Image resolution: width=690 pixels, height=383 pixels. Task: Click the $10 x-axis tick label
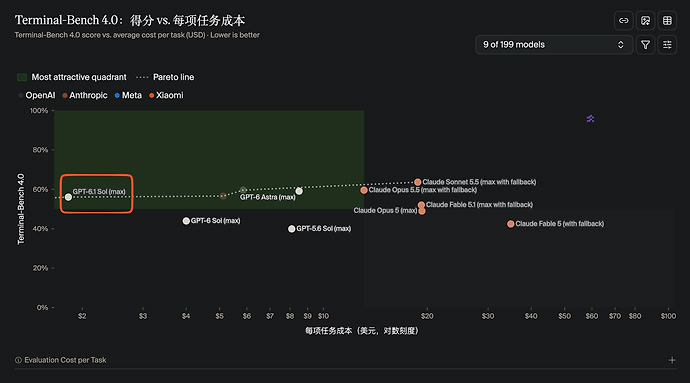pos(323,316)
